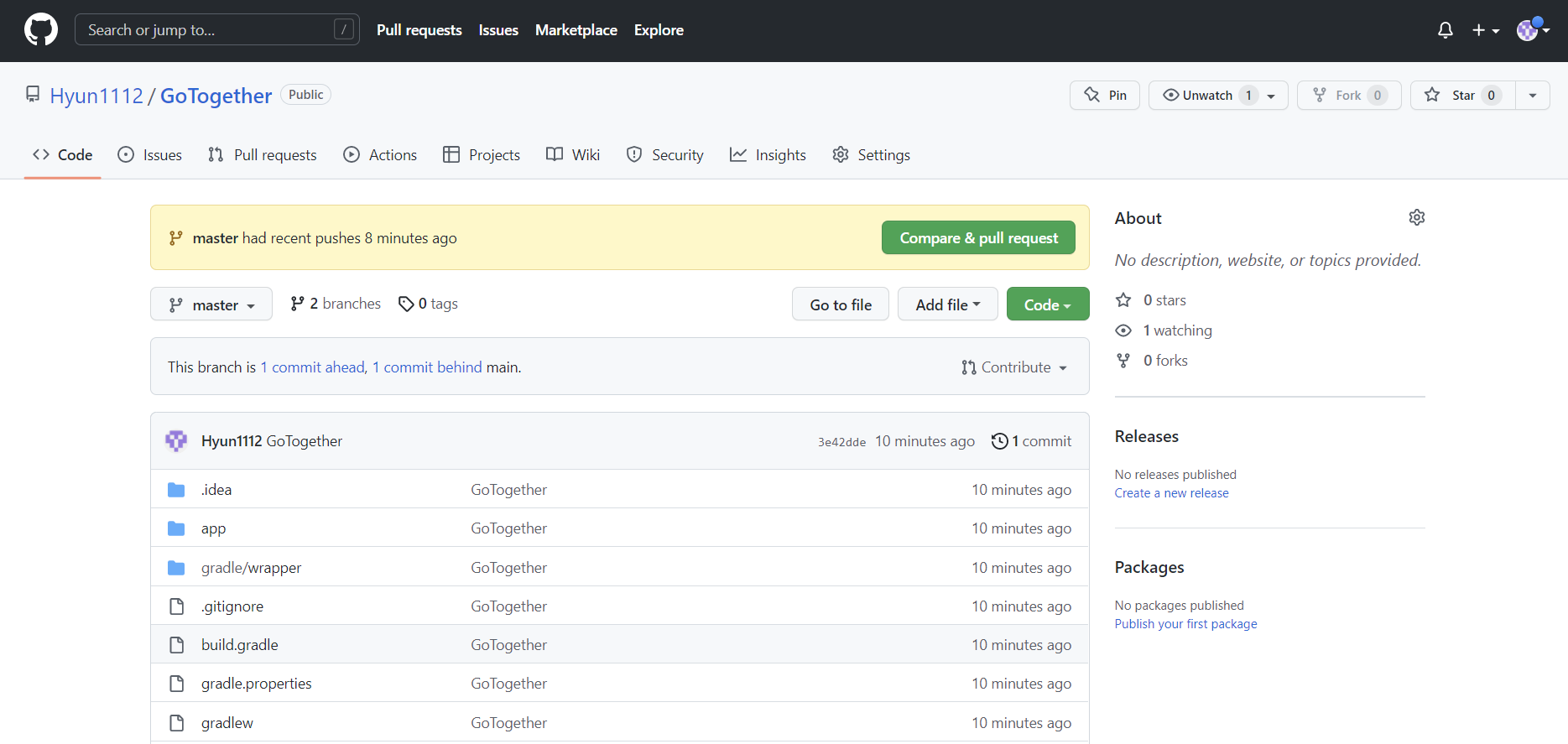Screen dimensions: 1568x744
Task: Click the .idea folder icon
Action: click(x=176, y=490)
